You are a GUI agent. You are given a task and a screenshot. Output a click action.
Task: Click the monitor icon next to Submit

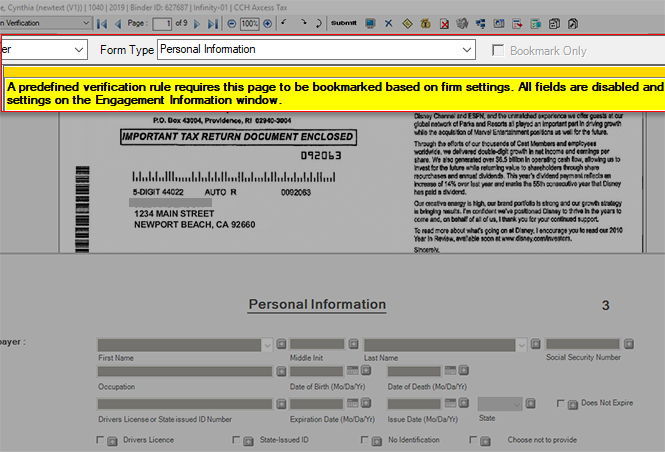tap(370, 23)
